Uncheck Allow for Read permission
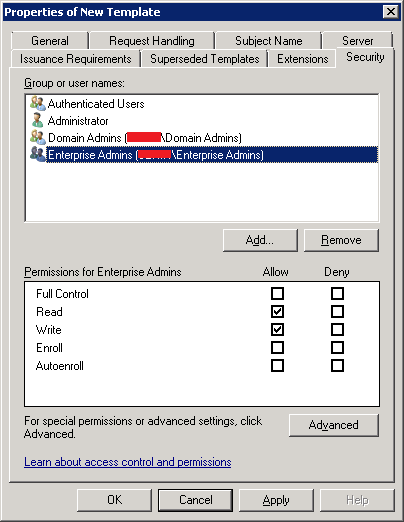Screen dimensions: 404x522 [277, 312]
